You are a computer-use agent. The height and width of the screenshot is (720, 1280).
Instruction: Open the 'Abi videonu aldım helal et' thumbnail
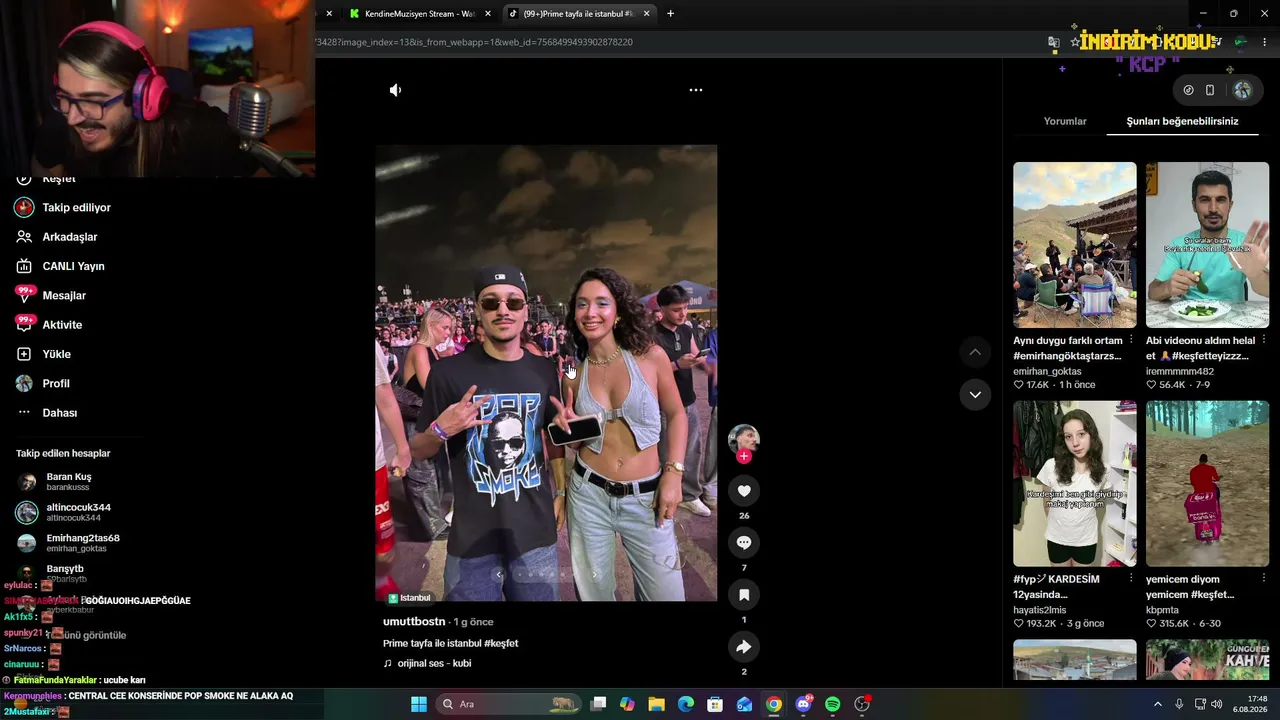click(x=1208, y=245)
